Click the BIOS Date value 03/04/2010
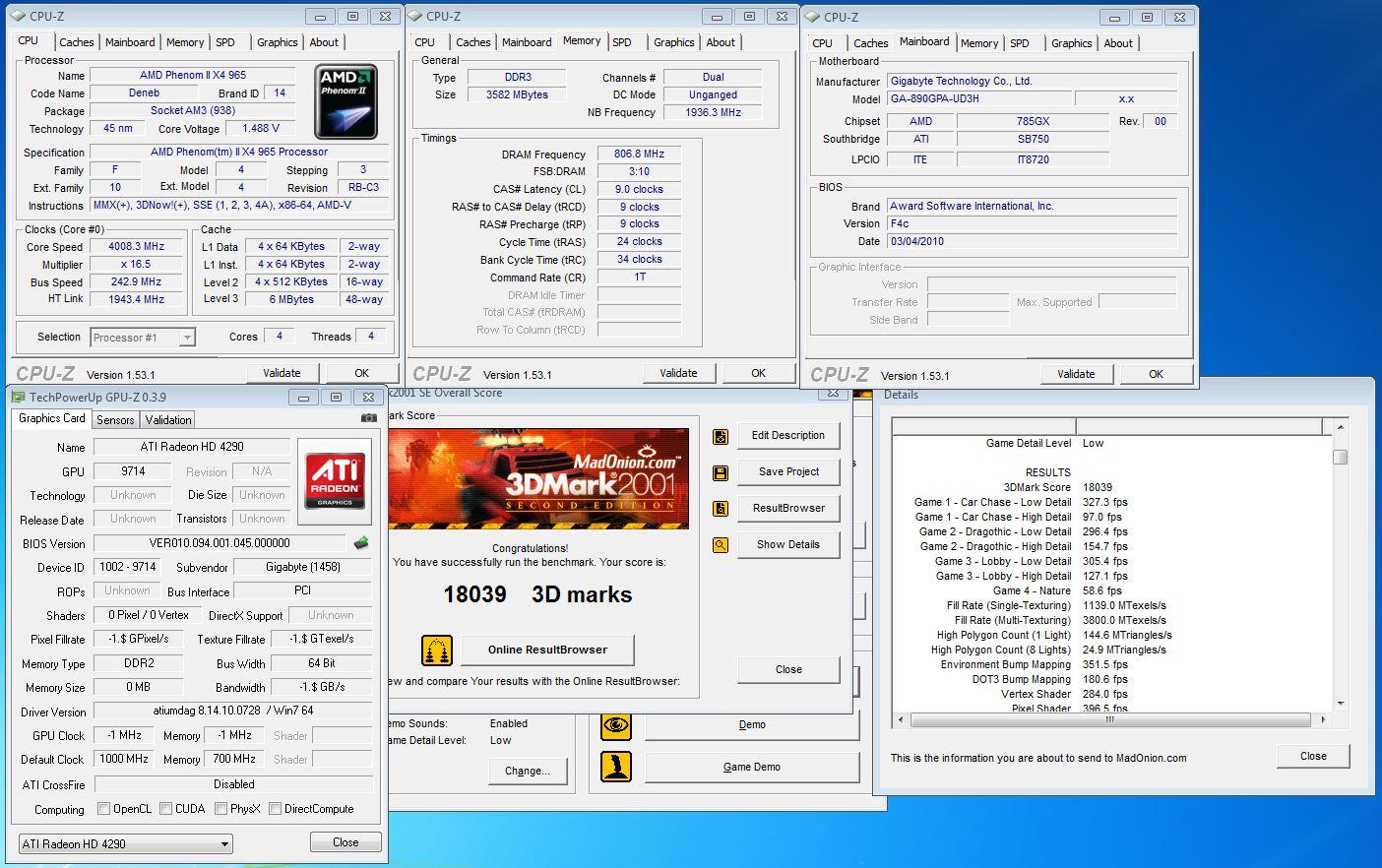The height and width of the screenshot is (868, 1382). (1032, 241)
